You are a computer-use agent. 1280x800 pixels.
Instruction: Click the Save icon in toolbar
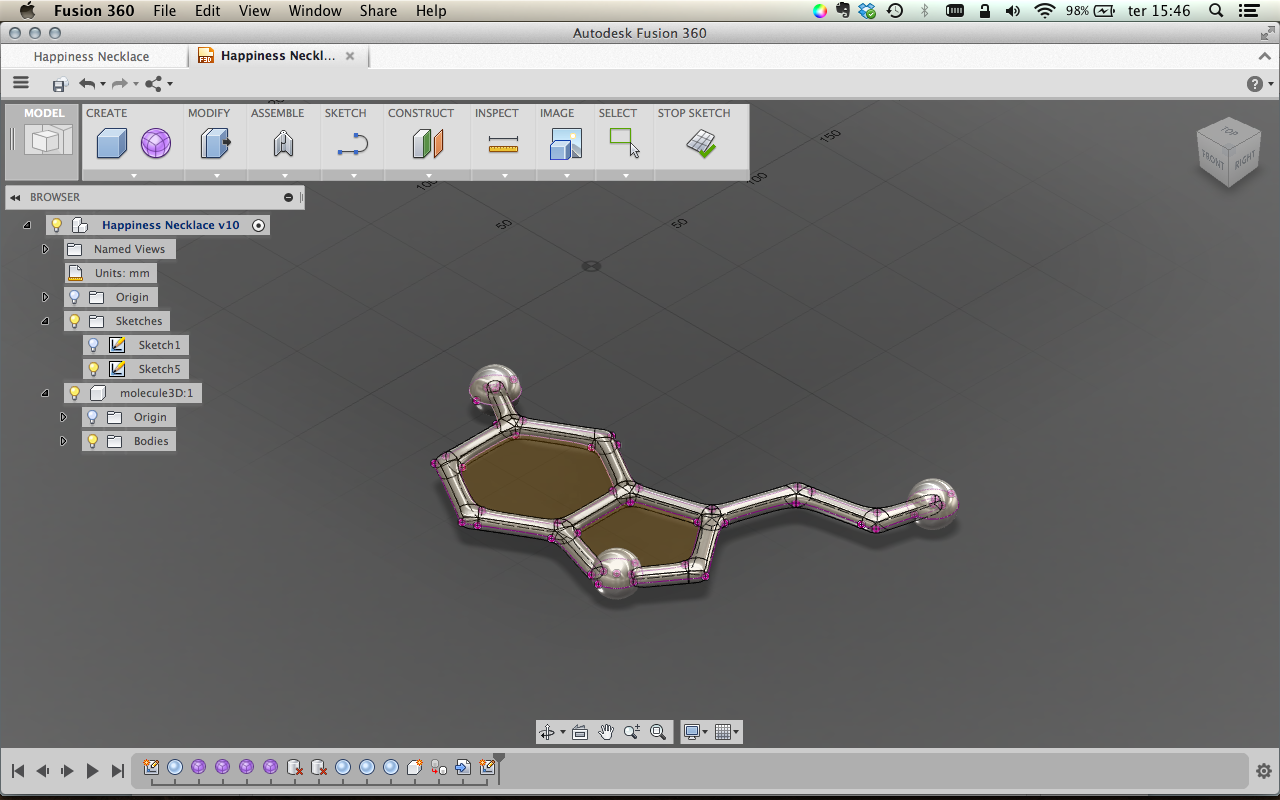click(59, 85)
